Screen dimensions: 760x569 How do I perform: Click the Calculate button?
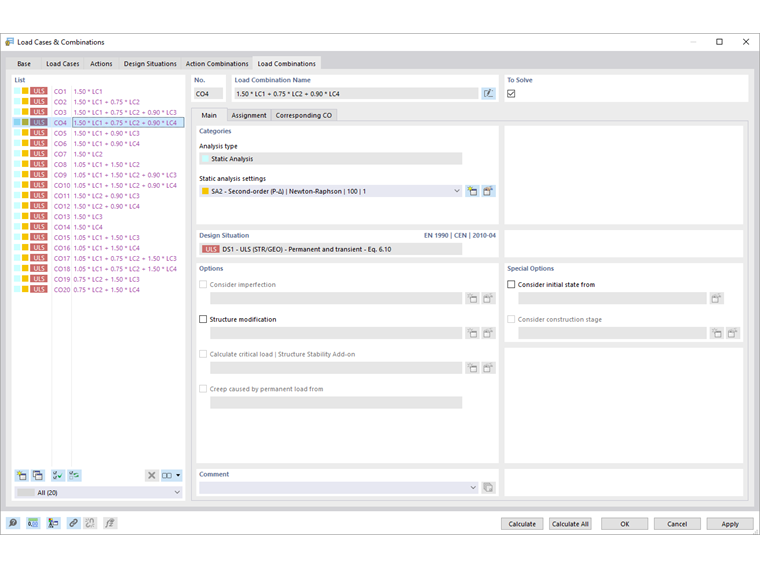coord(522,524)
